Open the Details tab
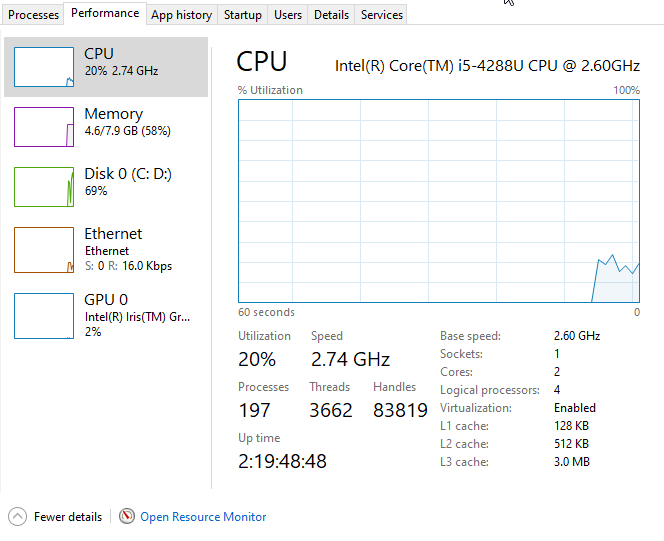664x541 pixels. tap(331, 15)
